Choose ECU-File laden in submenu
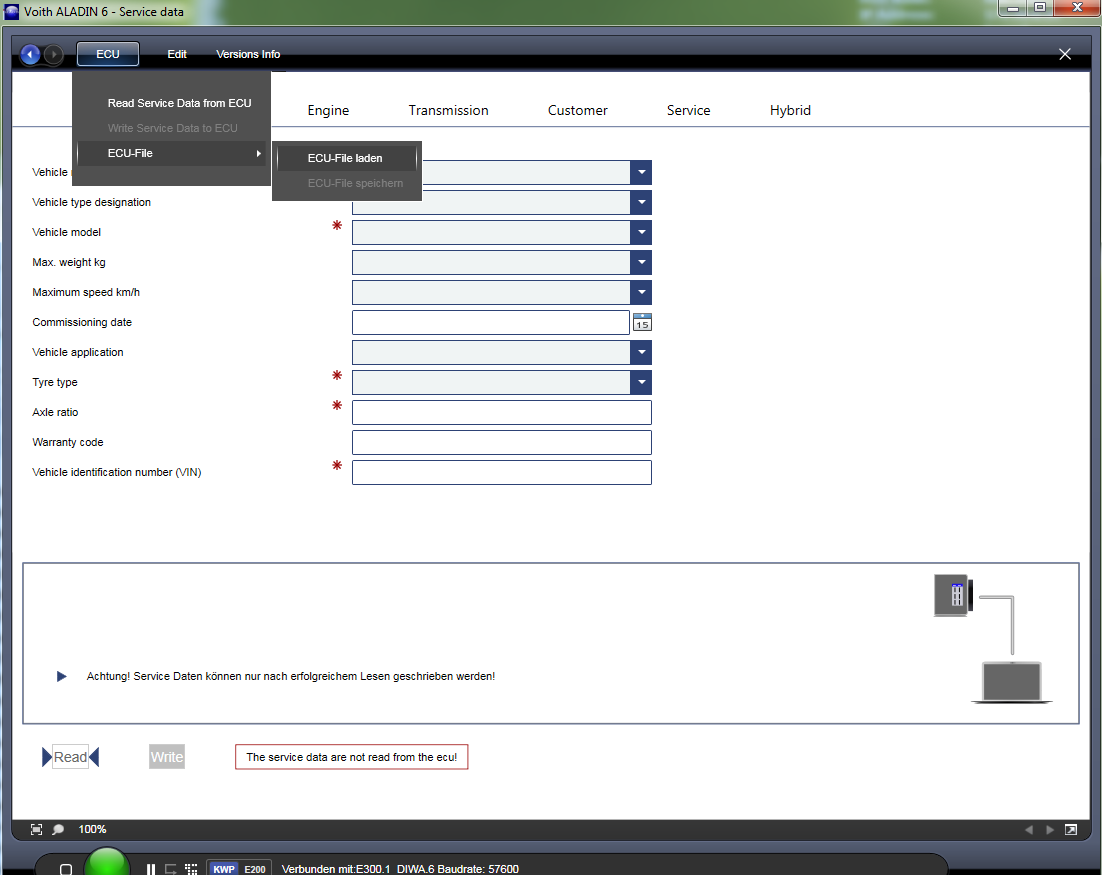 click(347, 158)
